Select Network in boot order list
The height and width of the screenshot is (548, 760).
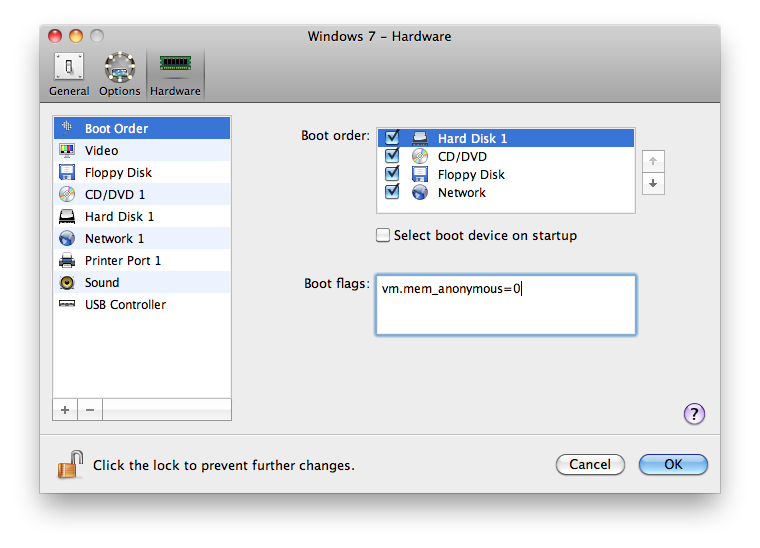click(506, 192)
